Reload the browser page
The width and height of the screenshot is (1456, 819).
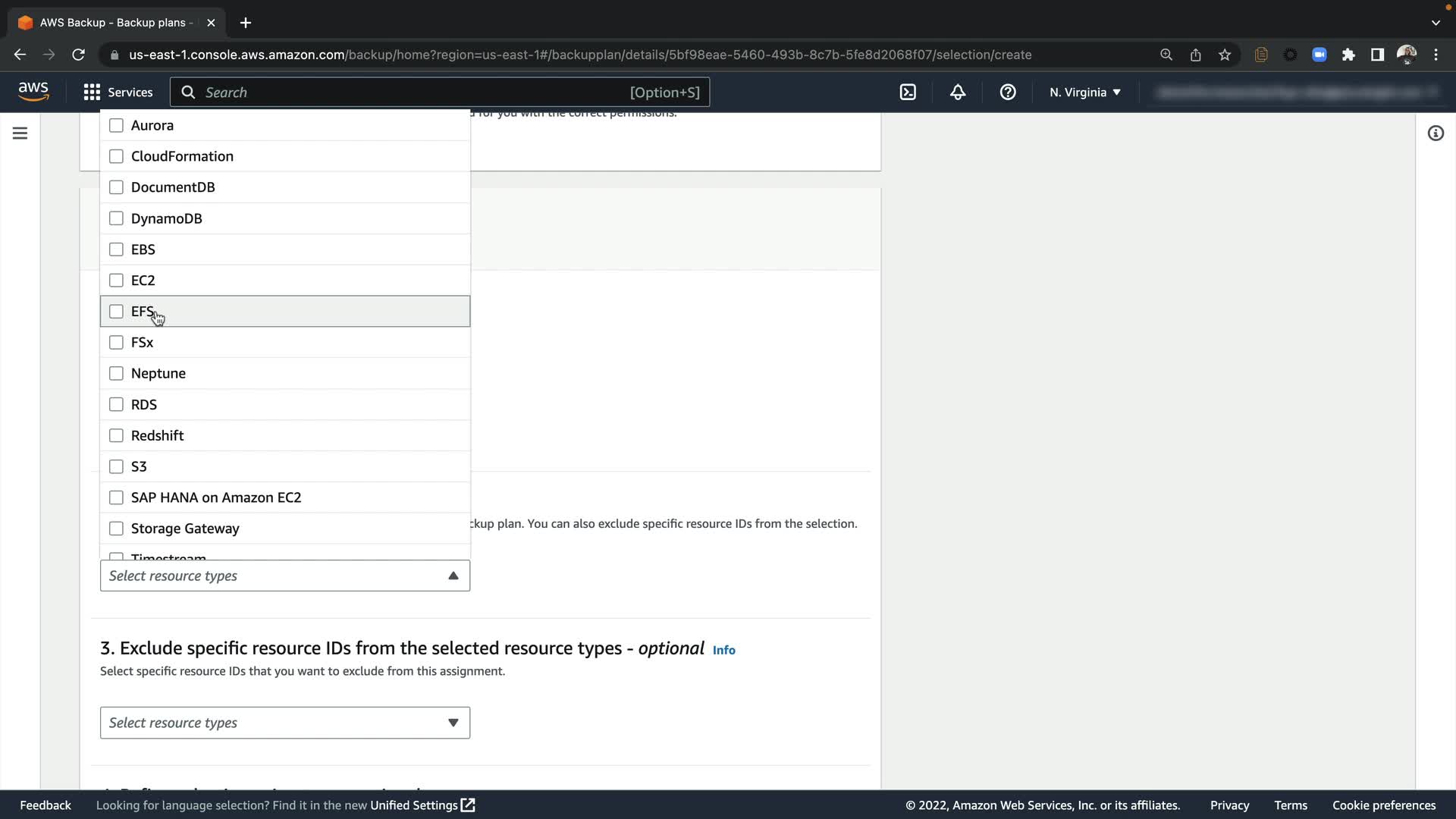click(78, 55)
